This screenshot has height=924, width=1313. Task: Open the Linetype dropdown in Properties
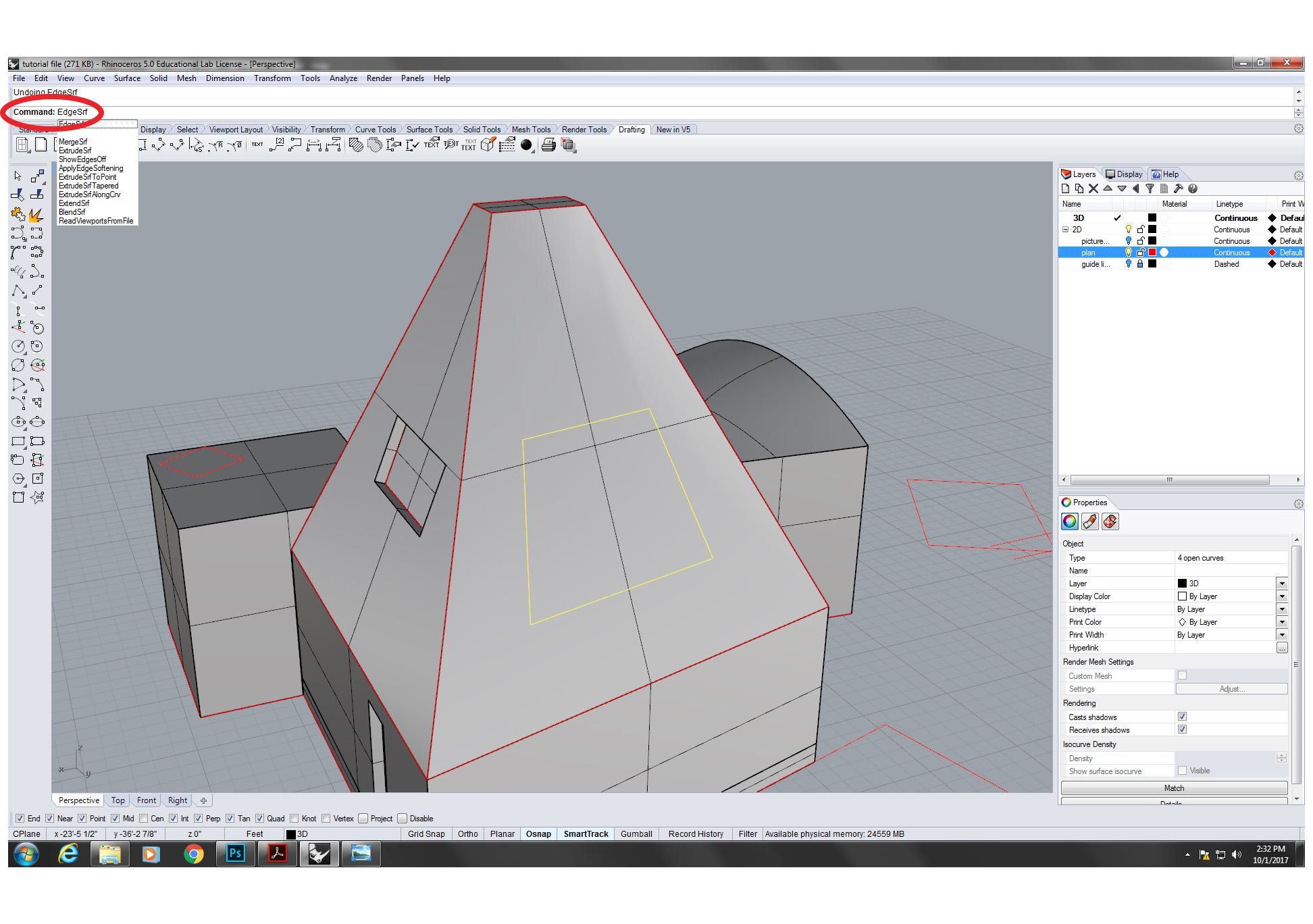click(1281, 609)
